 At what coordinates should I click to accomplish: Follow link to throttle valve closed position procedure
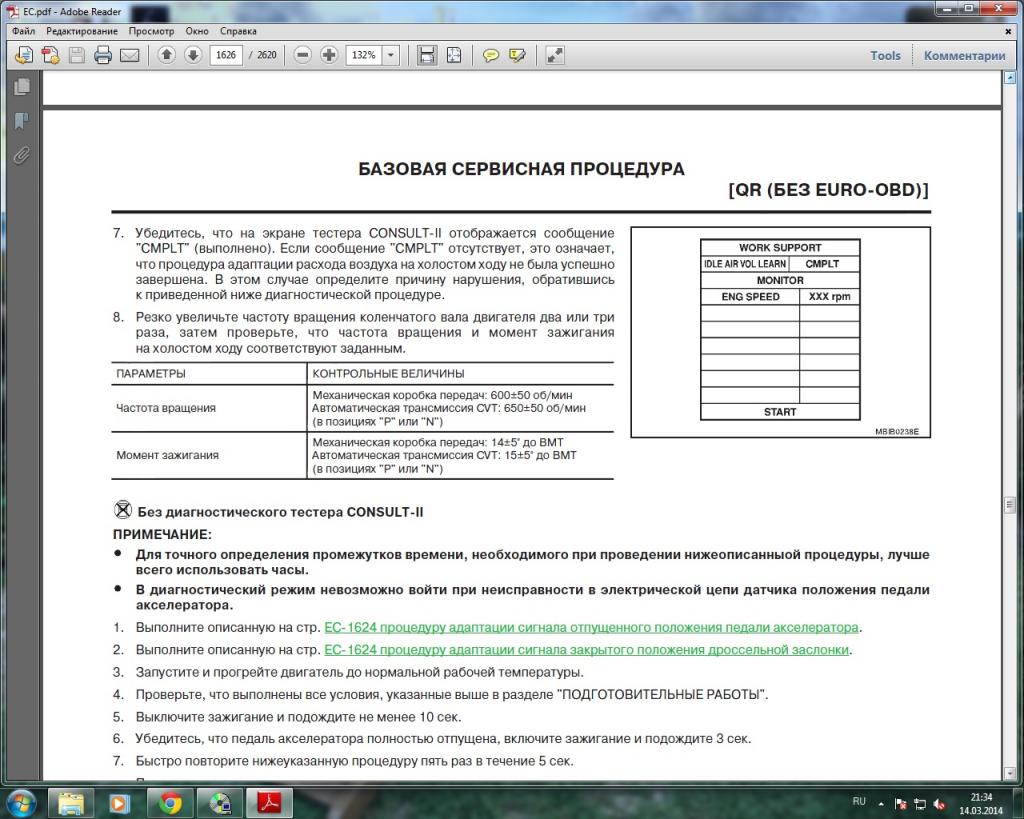click(586, 650)
